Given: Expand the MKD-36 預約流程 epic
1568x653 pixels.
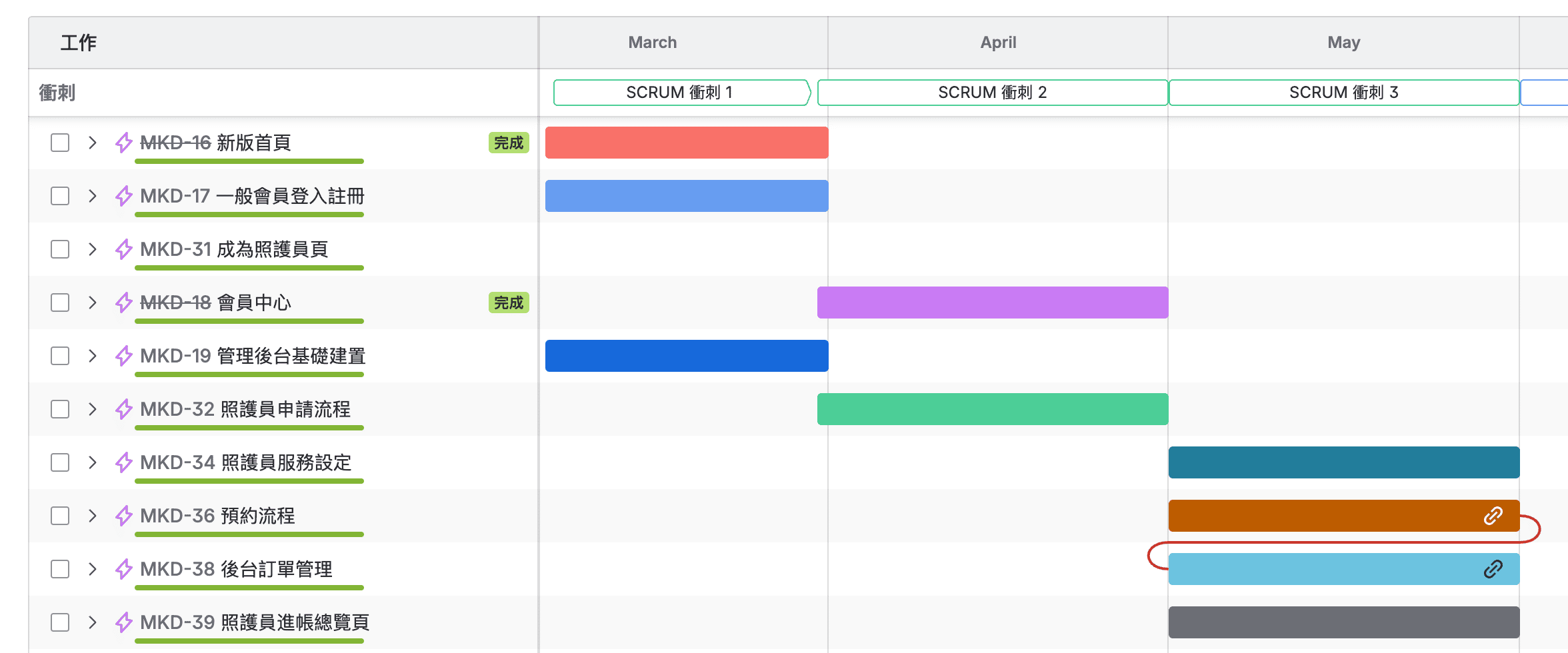Looking at the screenshot, I should pos(93,516).
